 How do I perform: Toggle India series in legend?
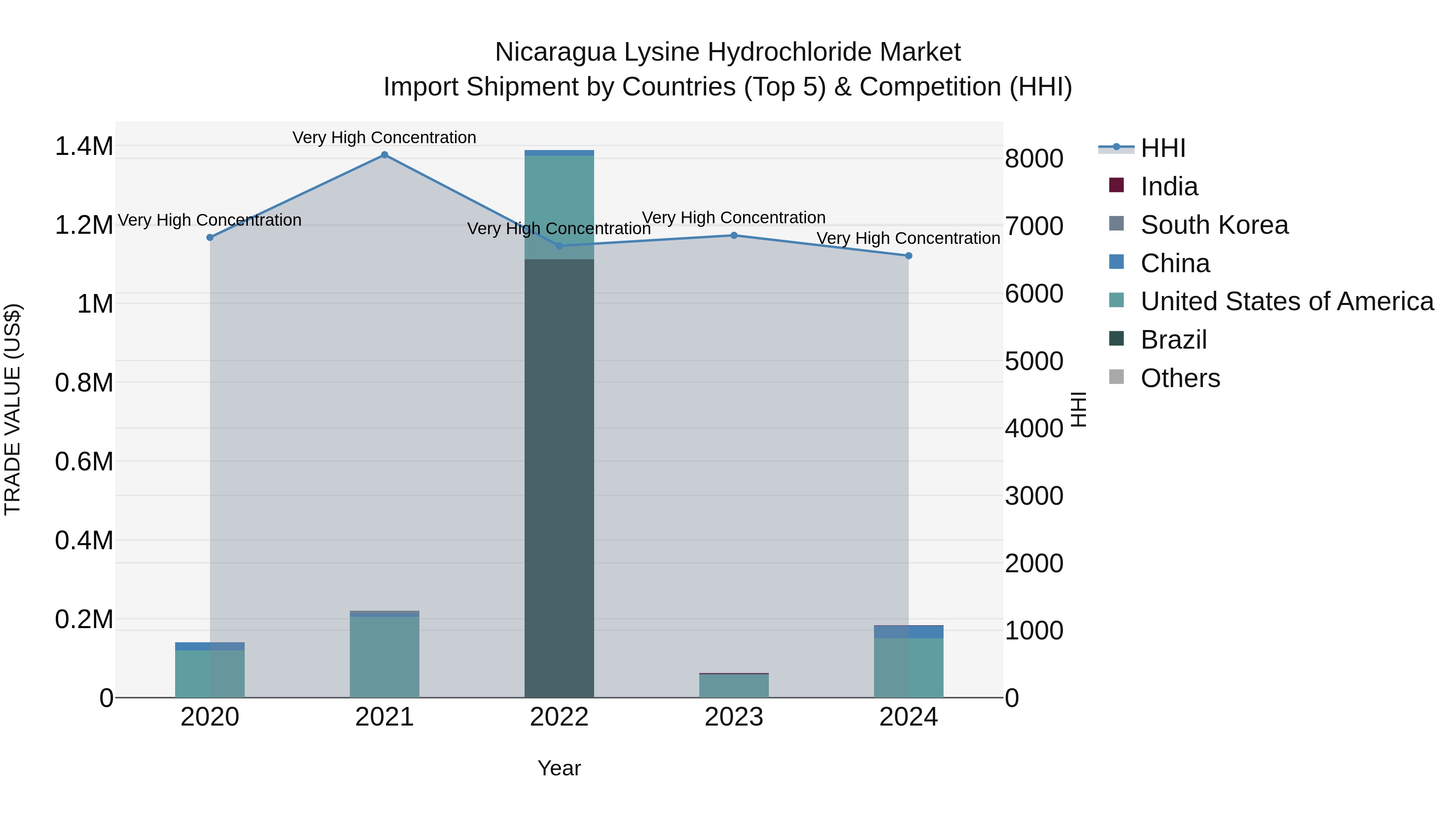[x=1153, y=186]
